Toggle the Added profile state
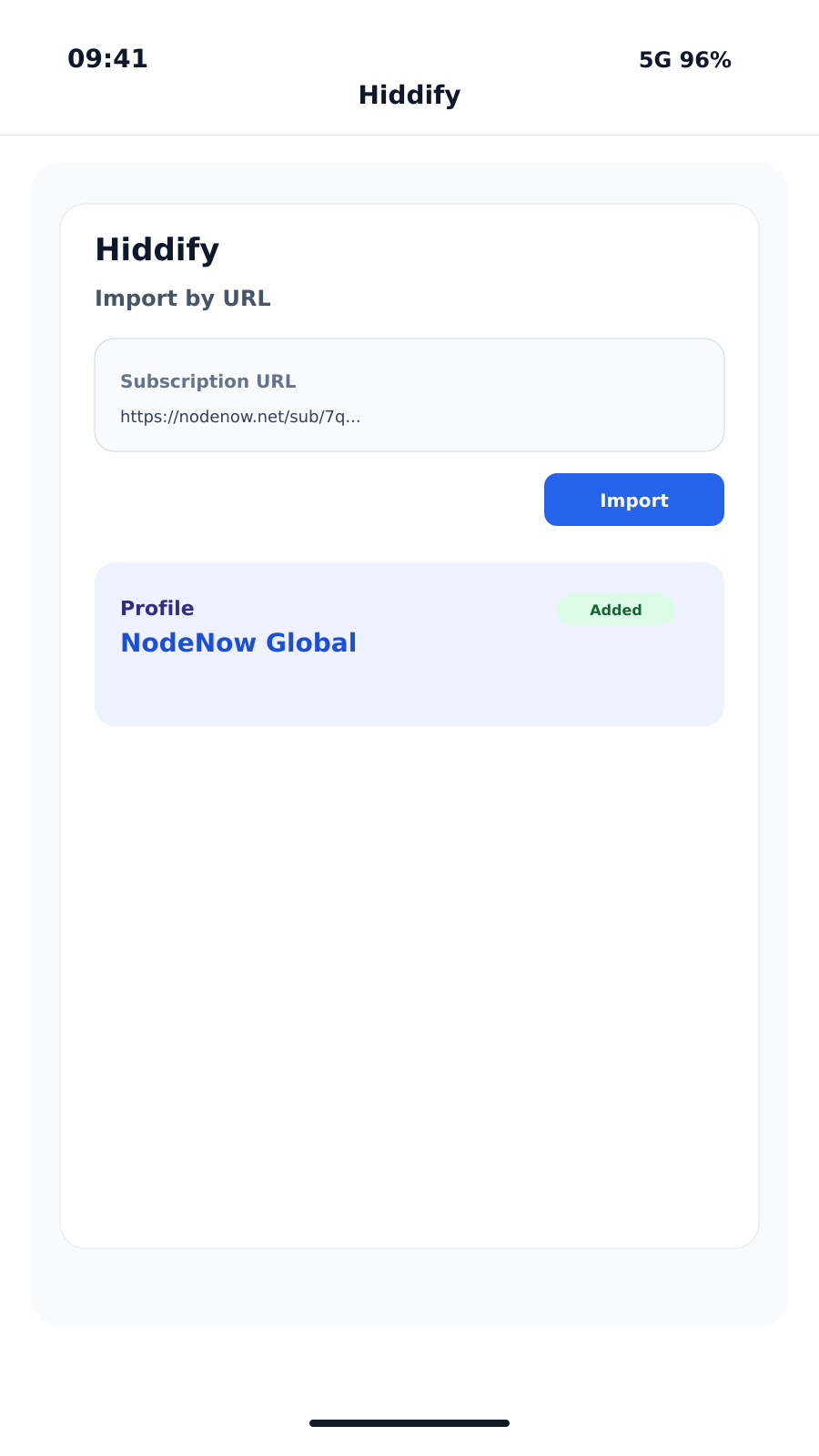This screenshot has height=1456, width=819. pyautogui.click(x=616, y=610)
